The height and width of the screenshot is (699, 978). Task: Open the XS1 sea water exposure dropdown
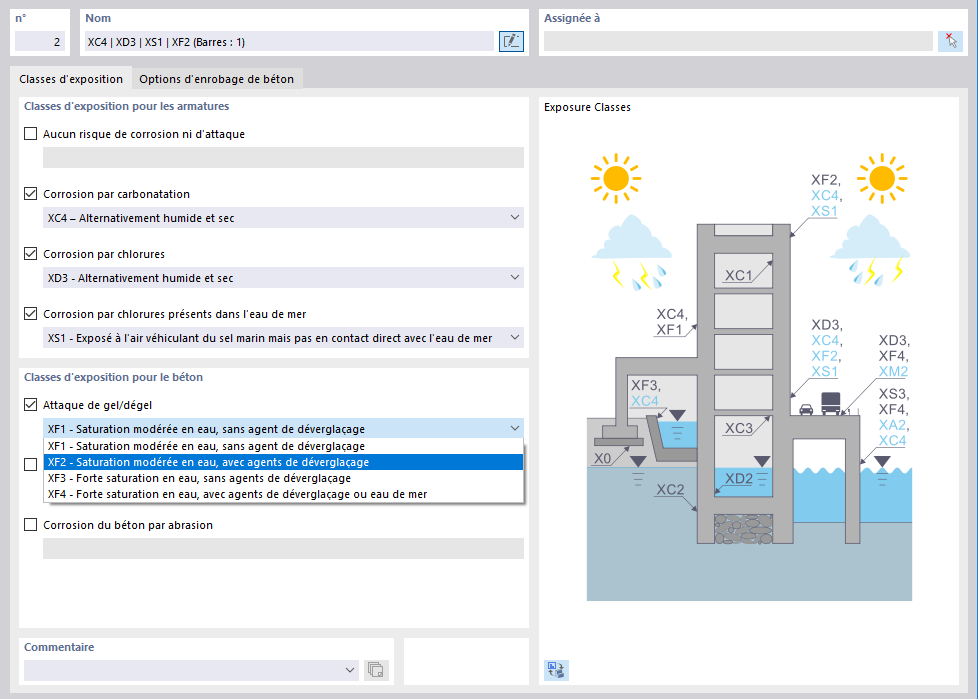(x=283, y=337)
